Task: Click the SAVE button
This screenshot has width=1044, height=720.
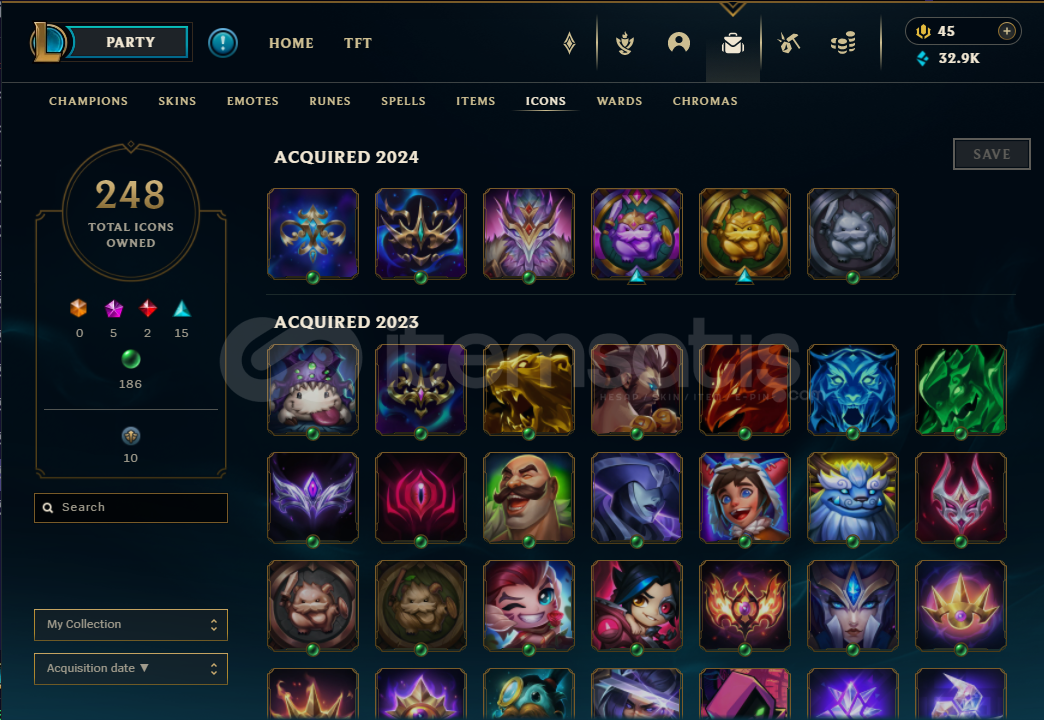Action: [x=991, y=154]
